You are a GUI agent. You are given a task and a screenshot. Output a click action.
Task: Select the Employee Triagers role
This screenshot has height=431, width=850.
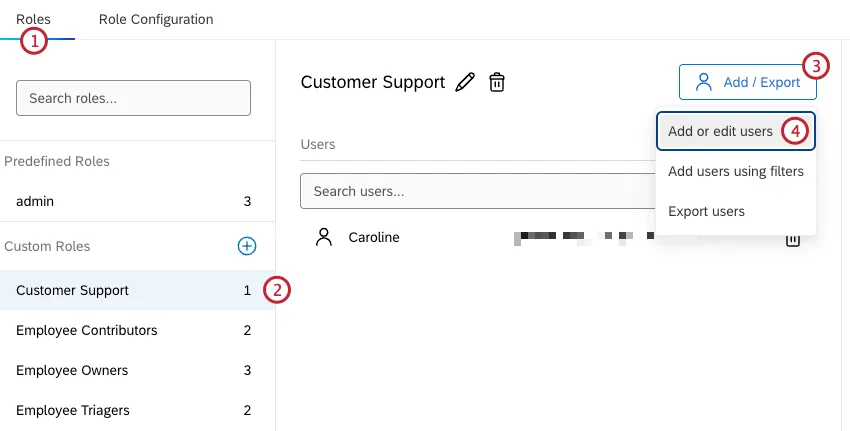click(x=73, y=410)
